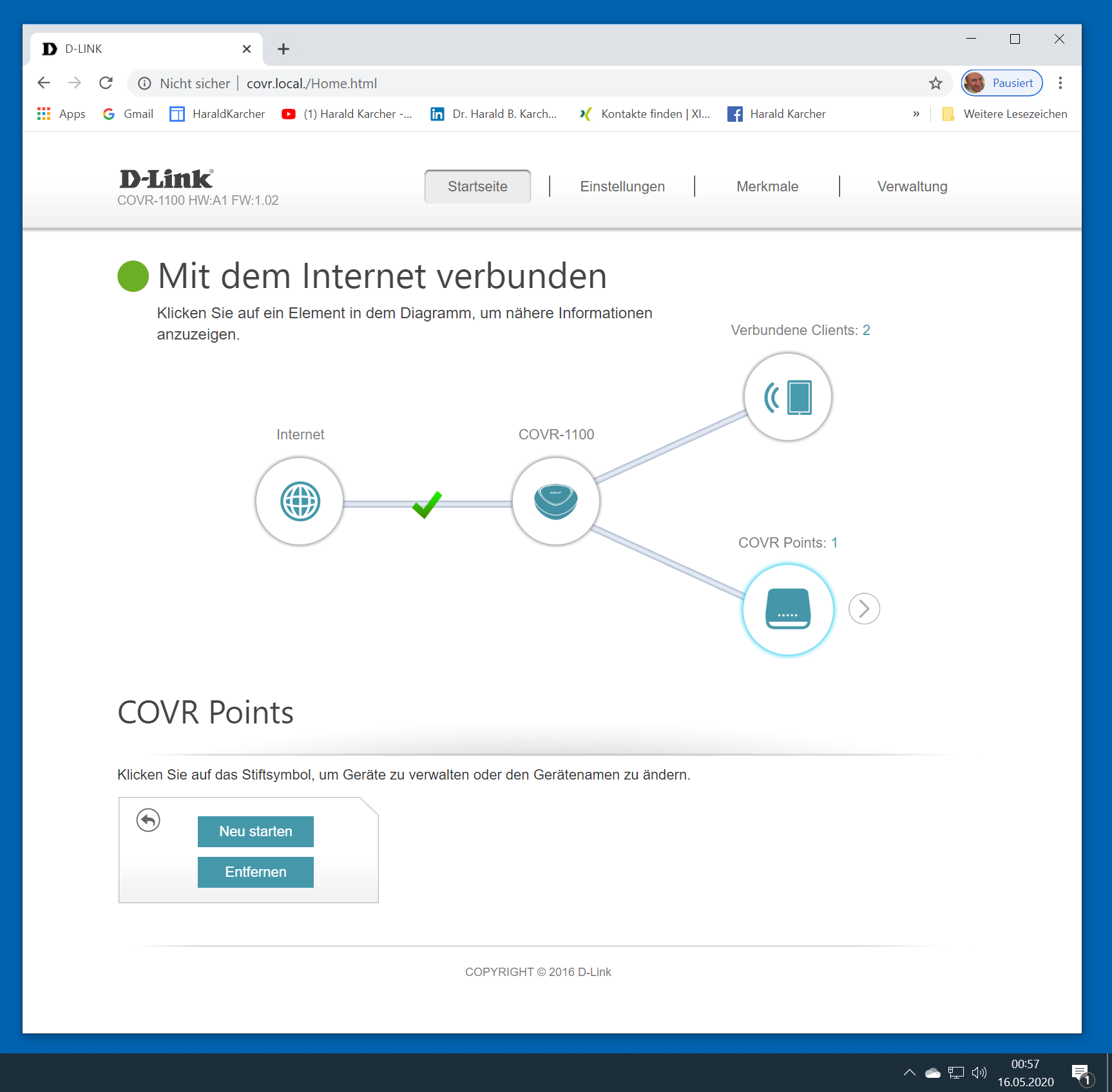Open the volume speaker tray icon
Image resolution: width=1112 pixels, height=1092 pixels.
pyautogui.click(x=979, y=1073)
